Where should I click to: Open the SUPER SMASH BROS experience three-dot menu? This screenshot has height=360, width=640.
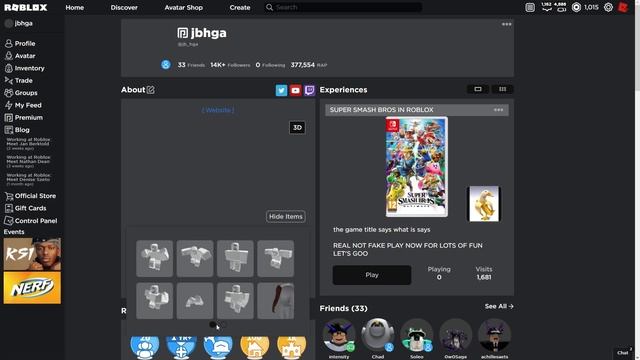point(498,110)
